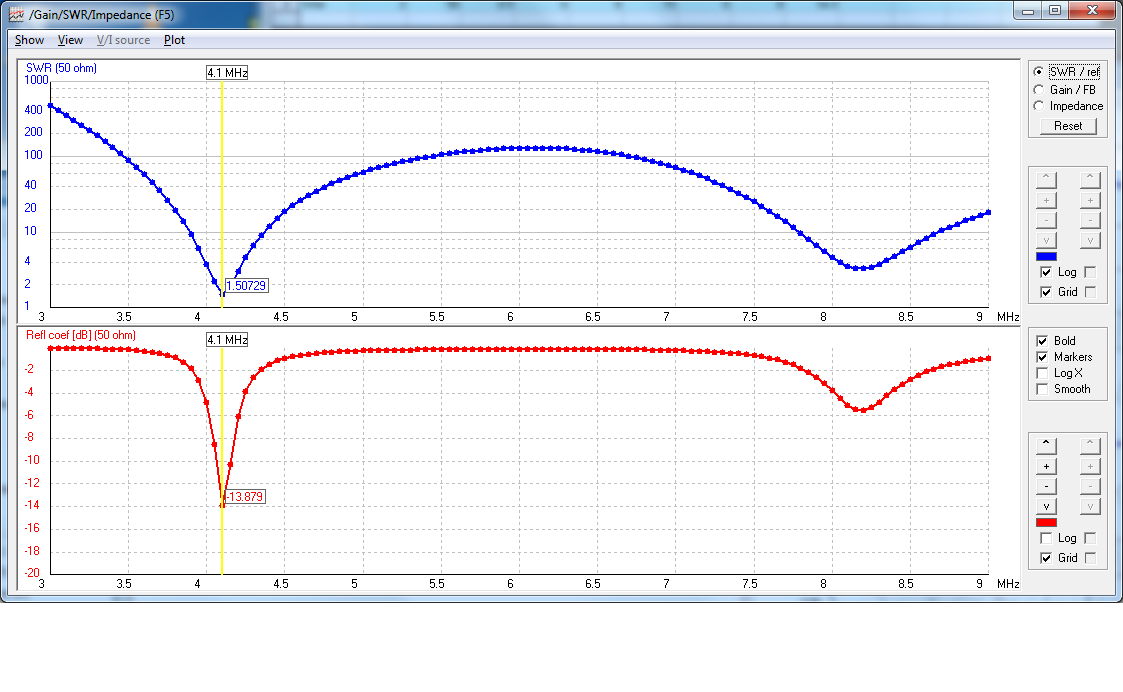Maximize the Gain/SWR/Impedance window
This screenshot has height=692, width=1123.
point(1055,11)
